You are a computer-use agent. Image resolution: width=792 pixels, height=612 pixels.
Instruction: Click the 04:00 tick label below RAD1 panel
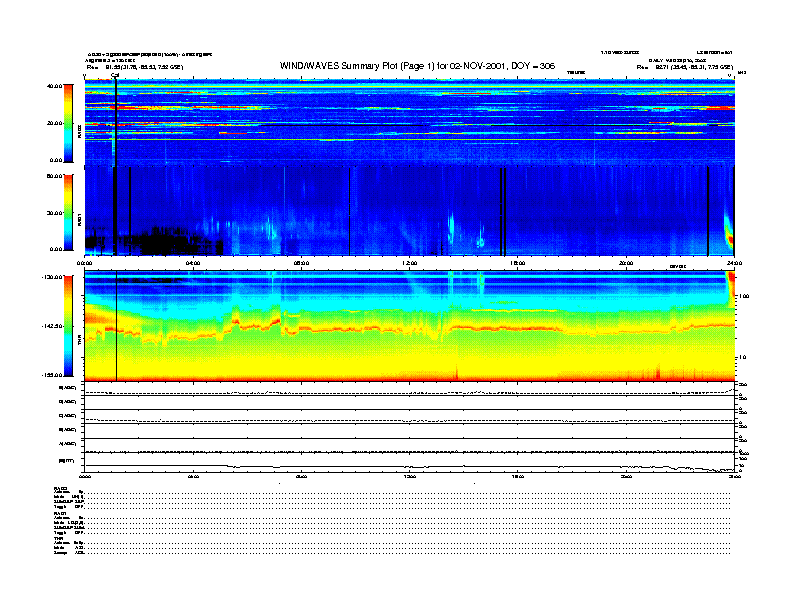pos(193,263)
